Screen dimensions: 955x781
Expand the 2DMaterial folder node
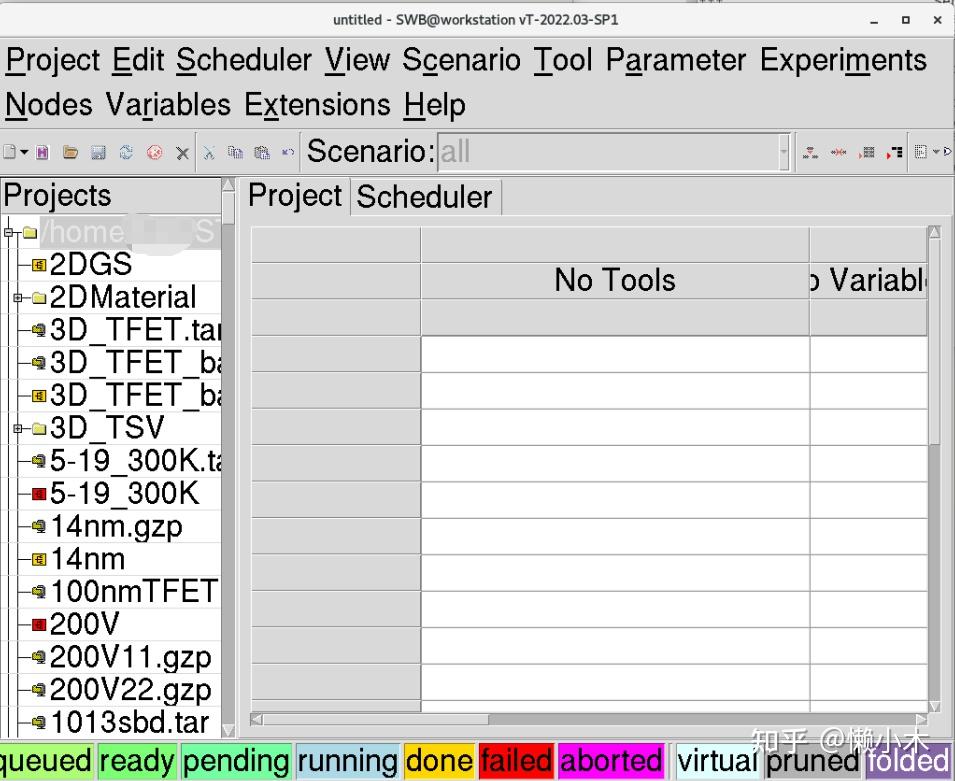tap(17, 298)
